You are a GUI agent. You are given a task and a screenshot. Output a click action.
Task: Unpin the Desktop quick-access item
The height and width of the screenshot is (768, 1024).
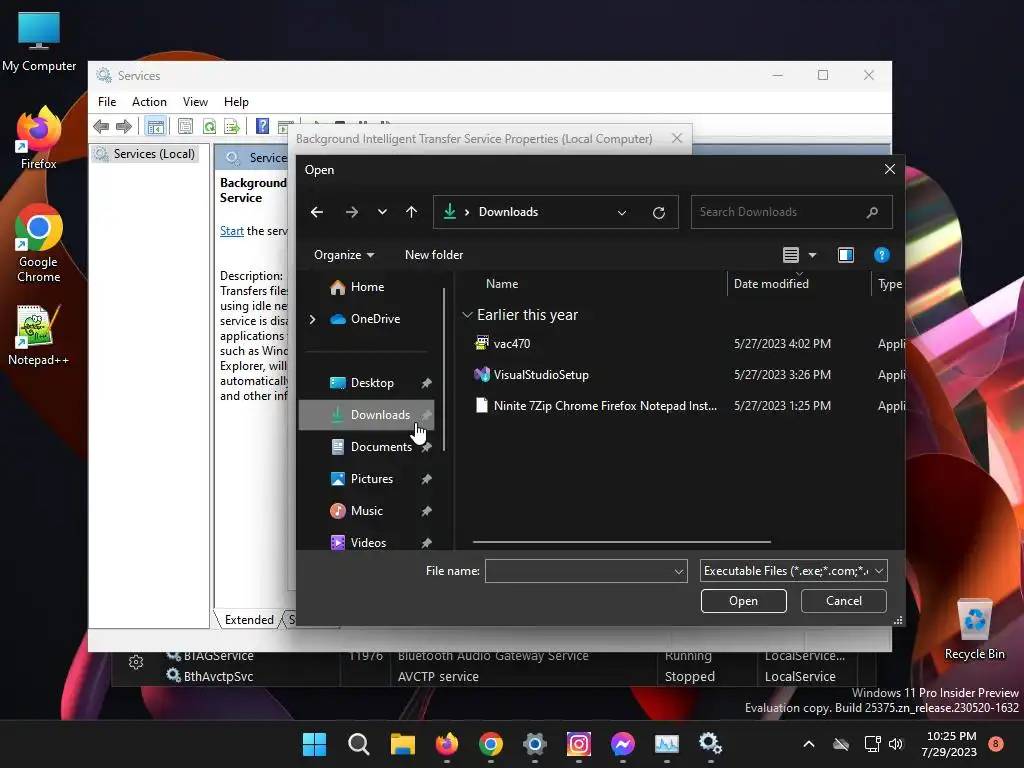coord(426,383)
